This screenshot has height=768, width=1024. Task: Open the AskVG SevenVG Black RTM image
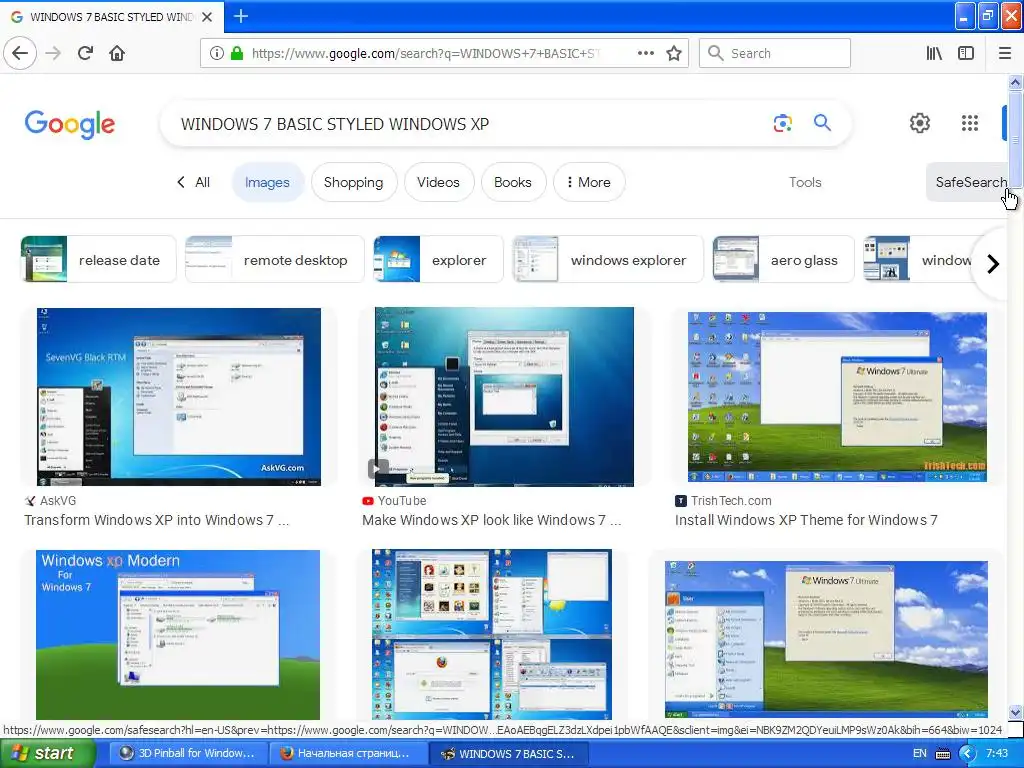tap(179, 396)
